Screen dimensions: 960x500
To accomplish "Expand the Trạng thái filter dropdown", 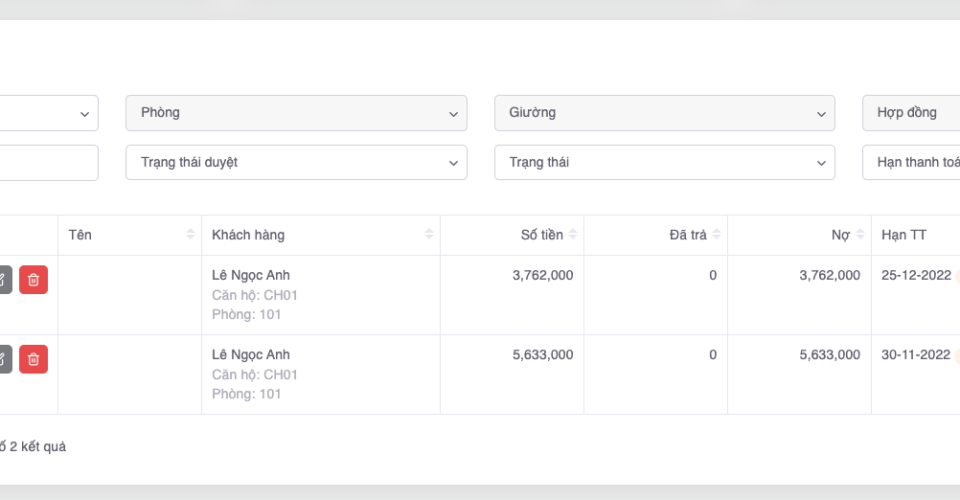I will [x=664, y=162].
